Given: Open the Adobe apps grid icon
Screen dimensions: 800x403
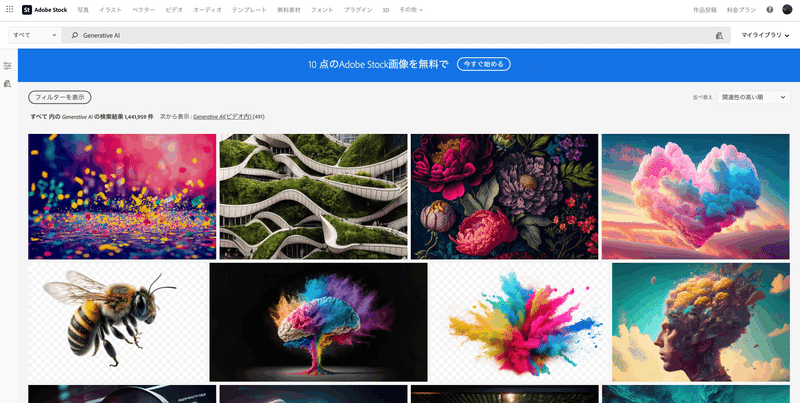Looking at the screenshot, I should [x=10, y=9].
